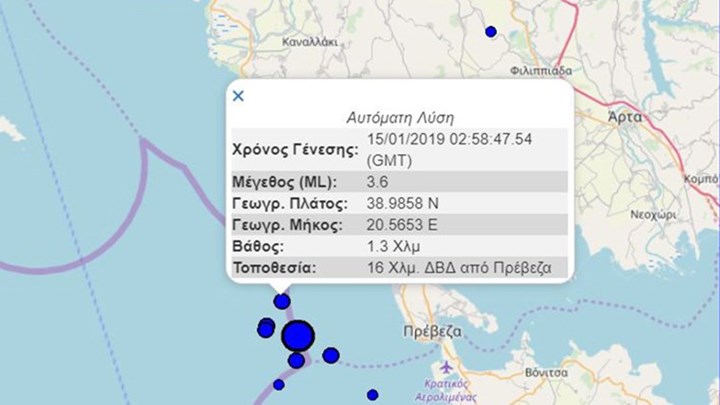Click the Νεοχώρι village label
Screen dimensions: 720x405
click(653, 215)
